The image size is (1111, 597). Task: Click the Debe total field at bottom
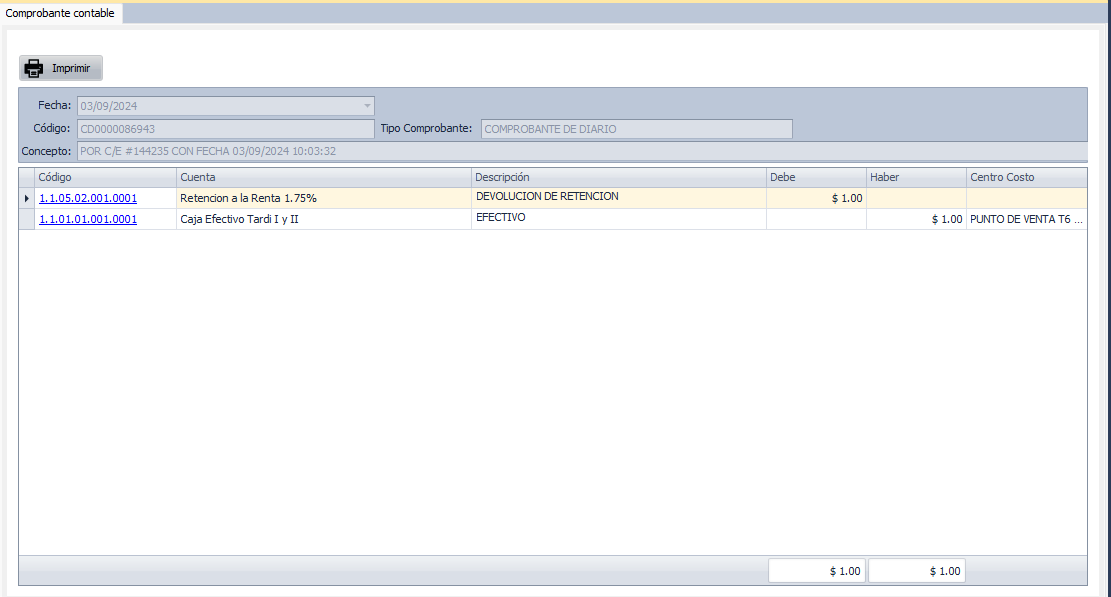click(x=817, y=571)
